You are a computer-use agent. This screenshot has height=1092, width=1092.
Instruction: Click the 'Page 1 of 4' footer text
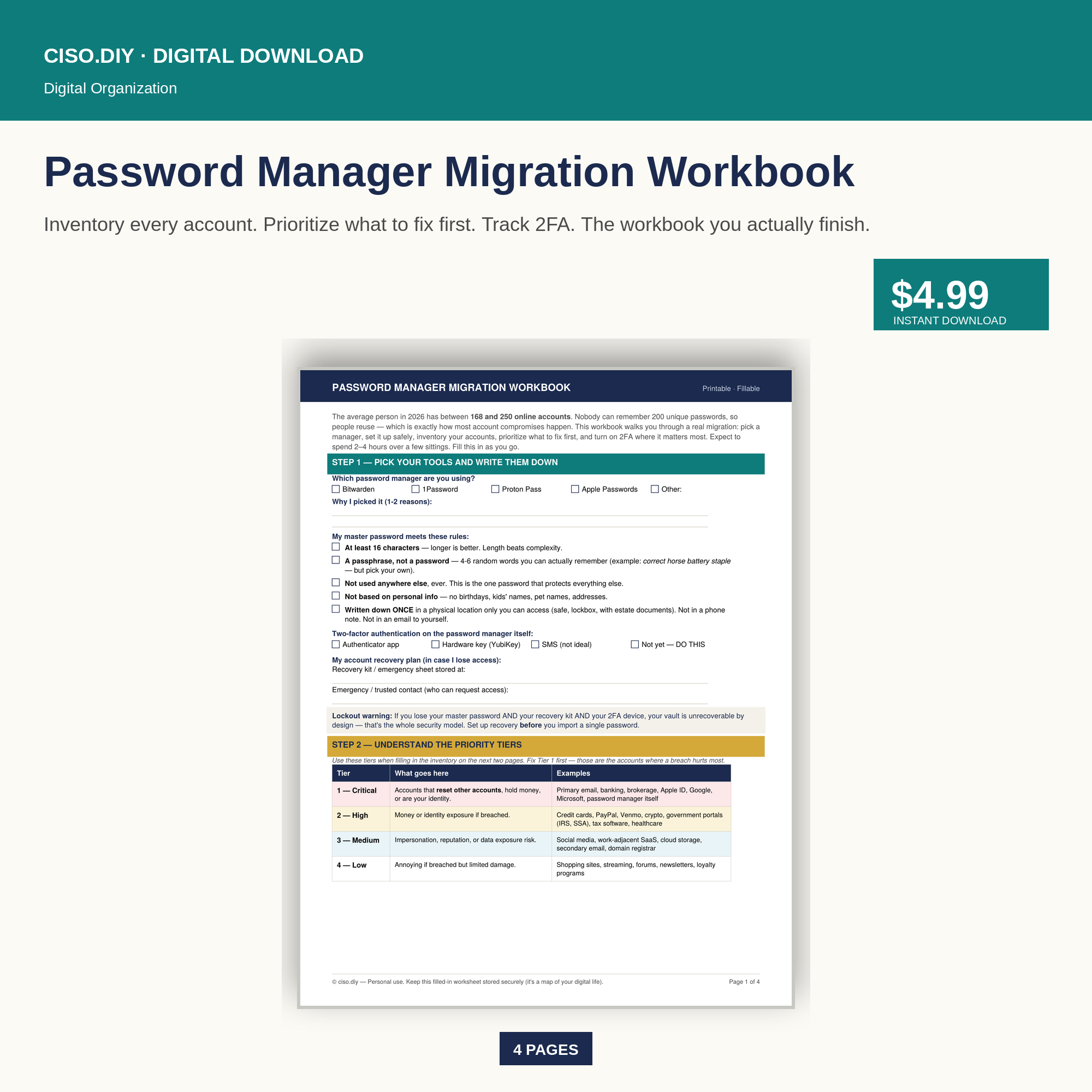click(744, 982)
